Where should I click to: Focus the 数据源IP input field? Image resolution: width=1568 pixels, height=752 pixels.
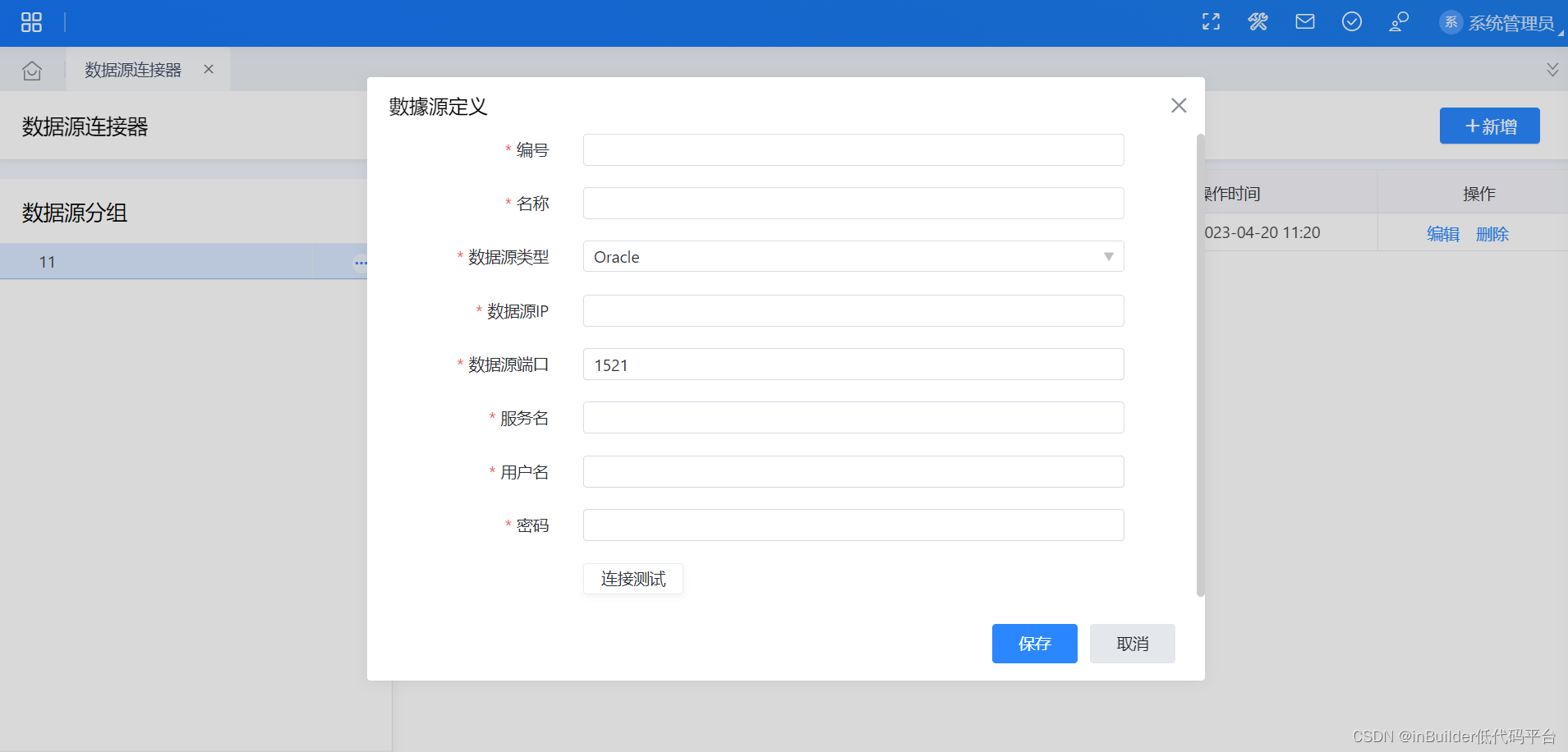click(x=853, y=311)
